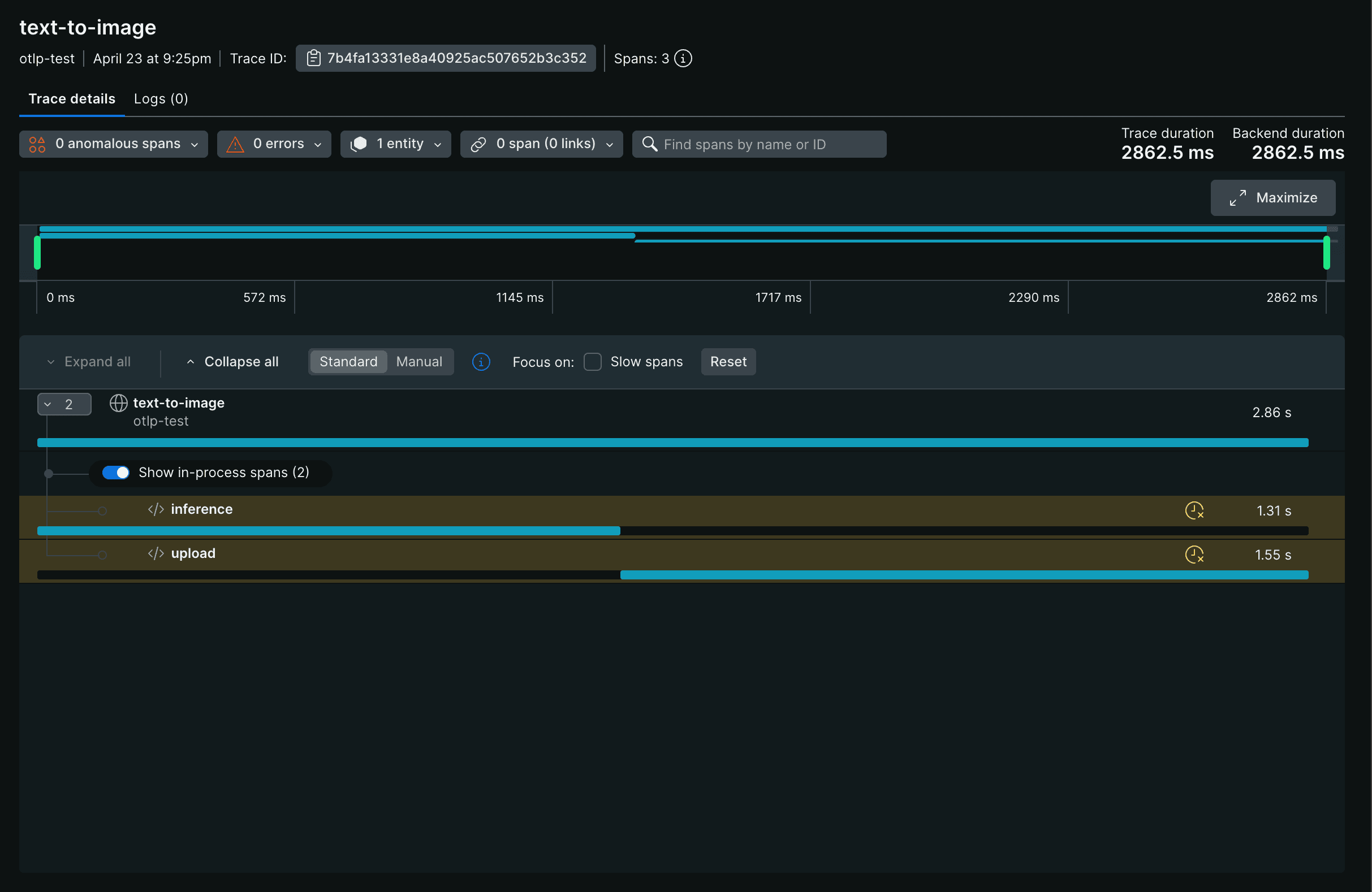Click the clock icon on upload span
Viewport: 1372px width, 892px height.
click(x=1194, y=555)
